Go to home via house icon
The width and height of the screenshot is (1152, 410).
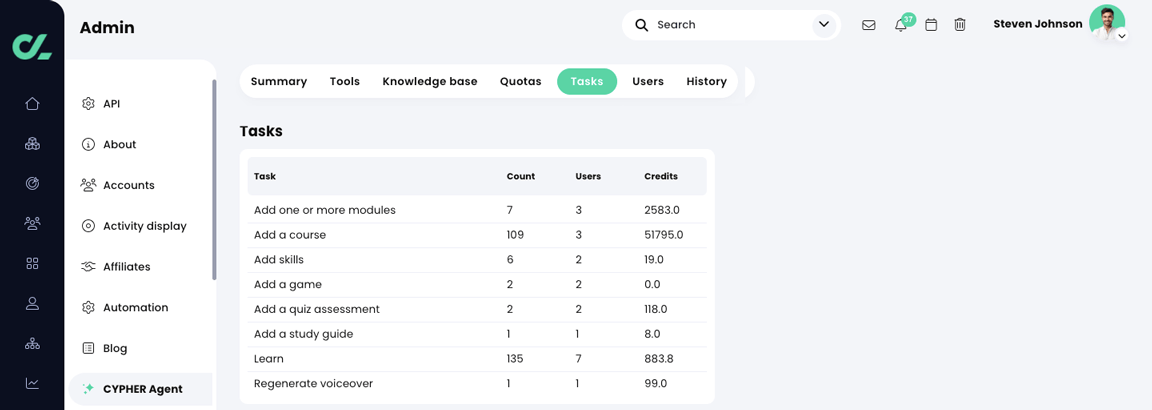pos(32,104)
